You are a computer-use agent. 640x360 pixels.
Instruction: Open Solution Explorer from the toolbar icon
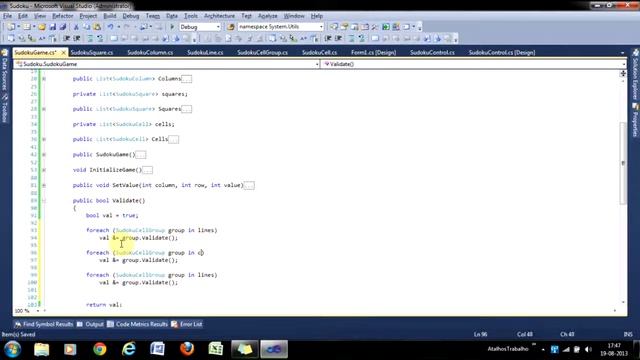click(334, 27)
